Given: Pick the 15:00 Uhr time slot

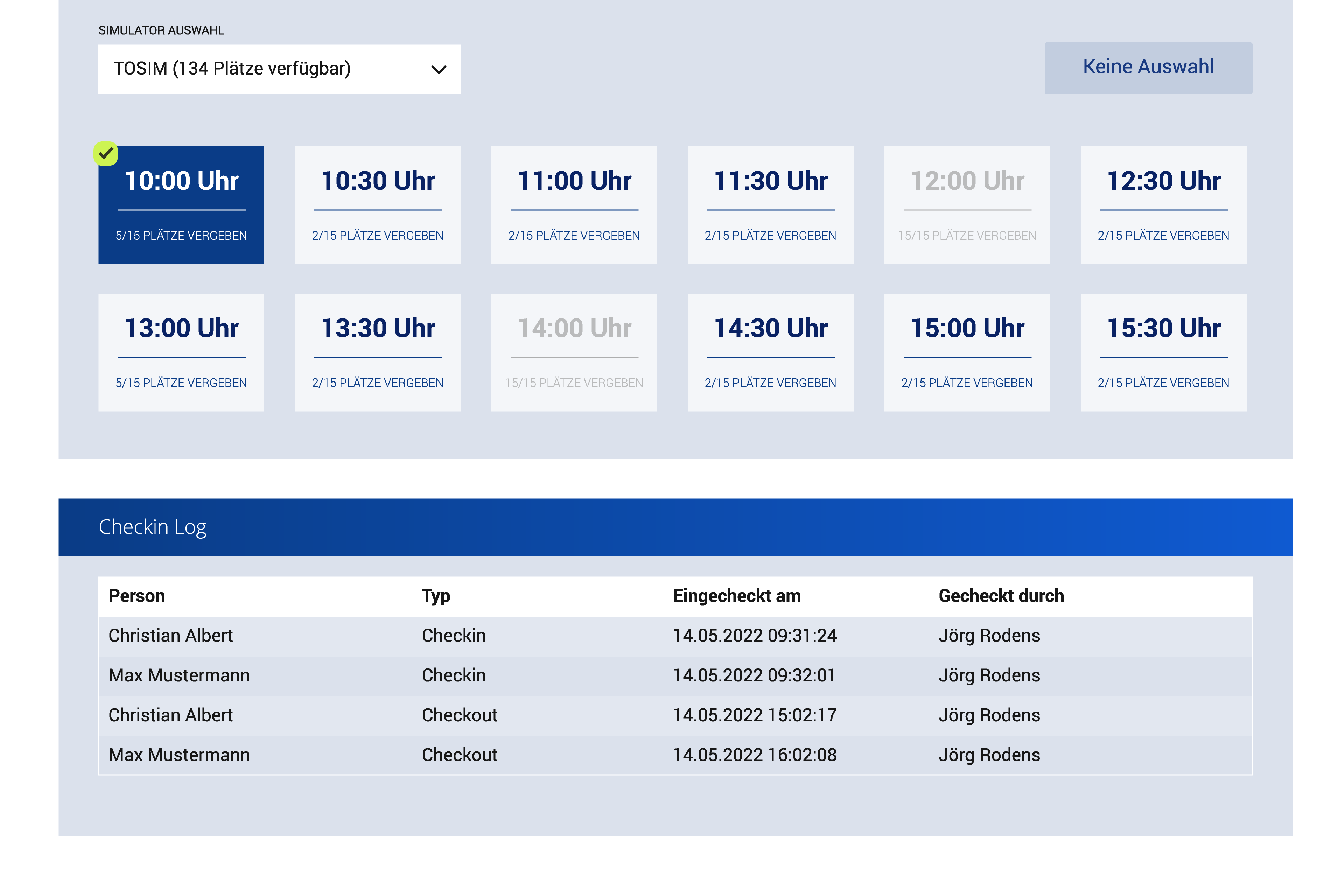Looking at the screenshot, I should pos(967,352).
